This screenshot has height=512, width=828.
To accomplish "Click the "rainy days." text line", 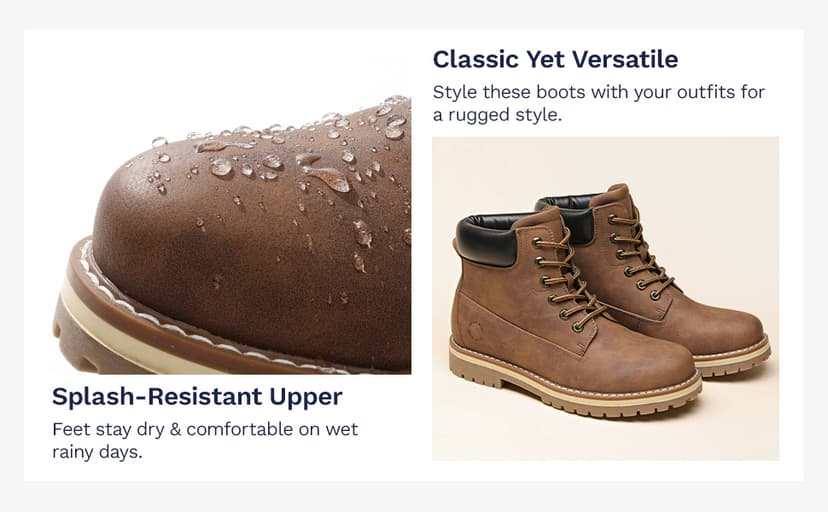I will click(97, 452).
